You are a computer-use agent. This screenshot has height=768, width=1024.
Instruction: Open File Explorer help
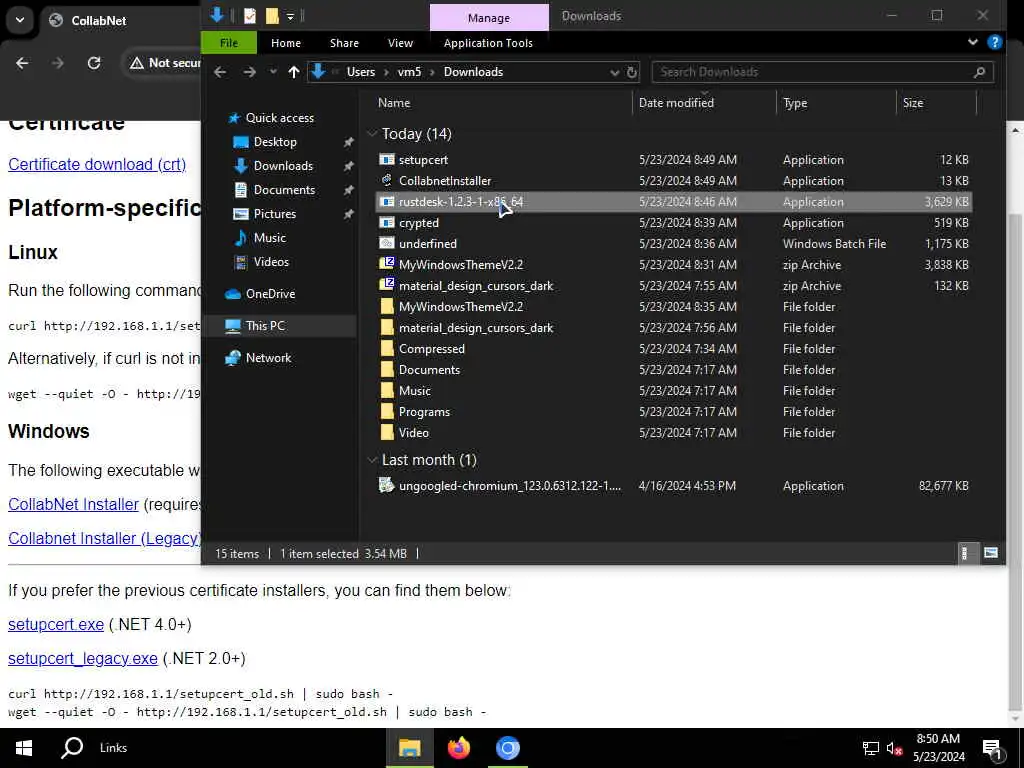coord(995,42)
